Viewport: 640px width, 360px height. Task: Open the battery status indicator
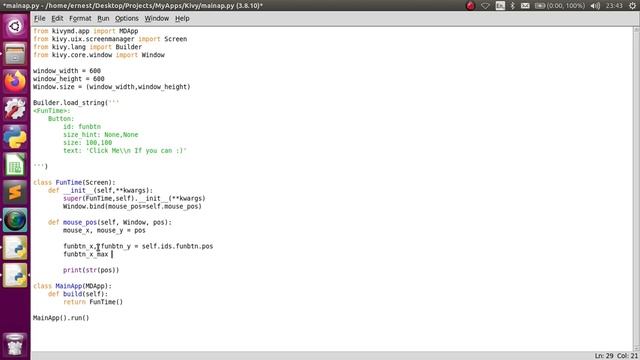coord(559,6)
